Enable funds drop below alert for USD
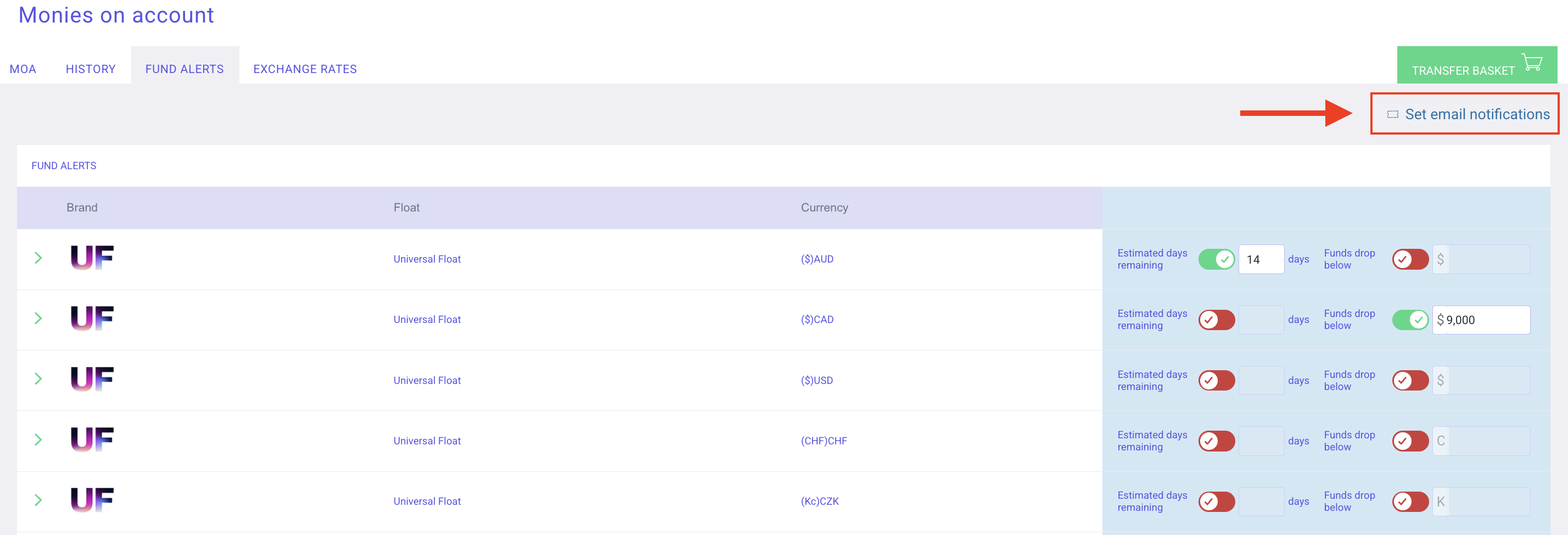 pos(1410,380)
